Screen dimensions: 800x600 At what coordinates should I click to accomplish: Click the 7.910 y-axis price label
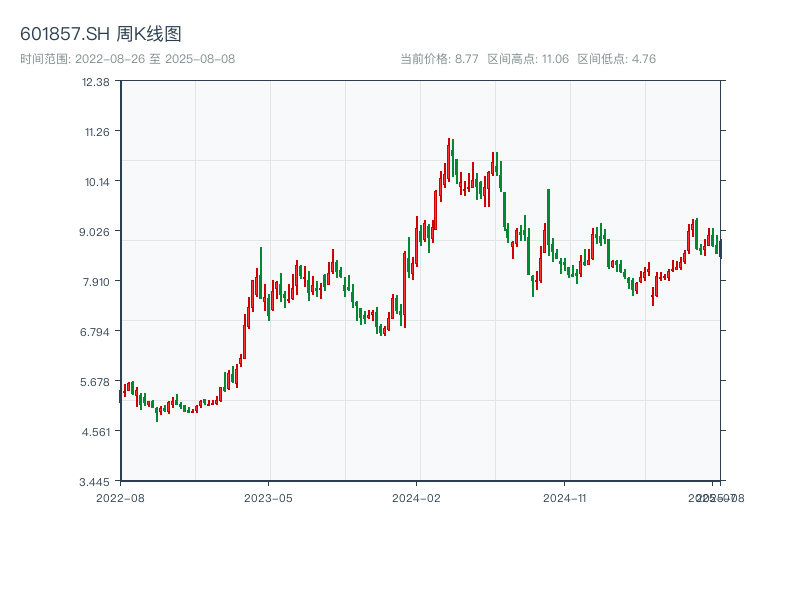tap(96, 281)
